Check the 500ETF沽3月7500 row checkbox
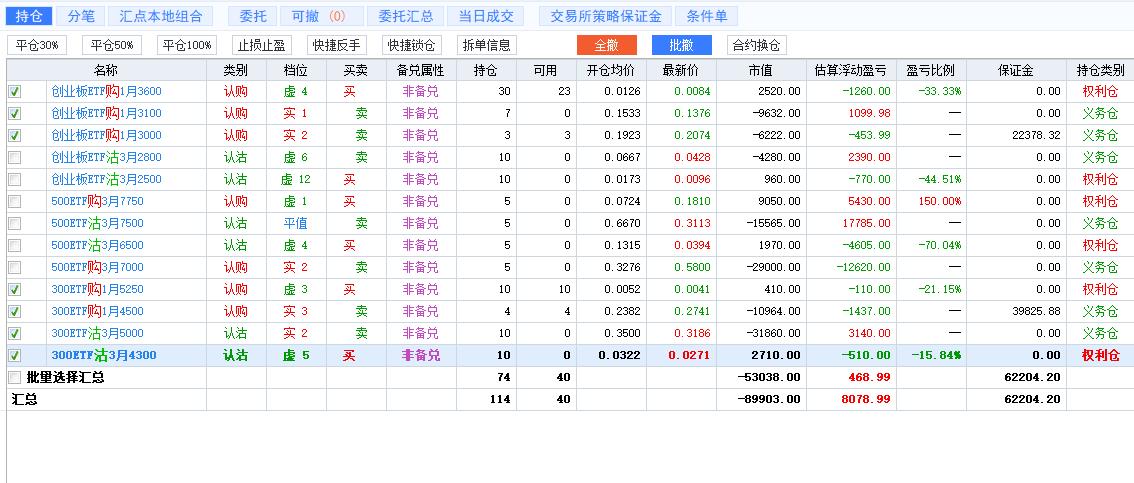Screen dimensions: 1134x483 (14, 223)
